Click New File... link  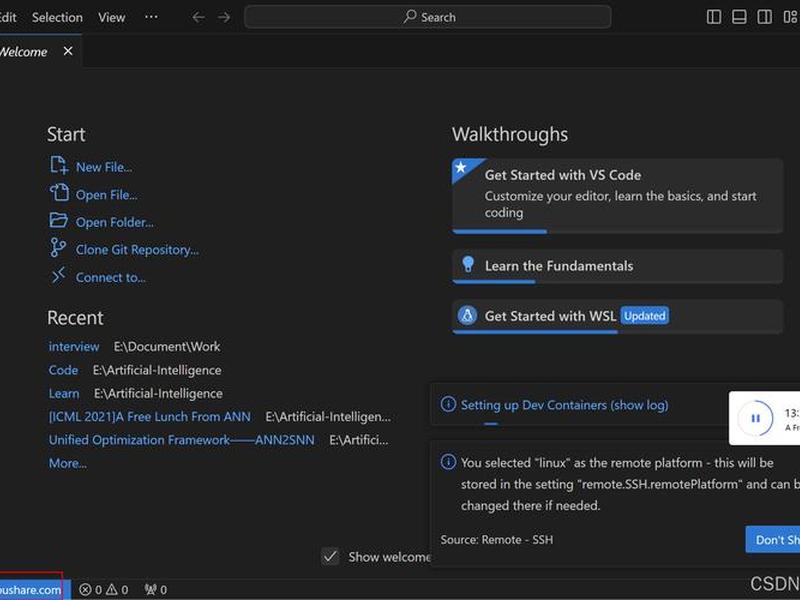pyautogui.click(x=104, y=167)
